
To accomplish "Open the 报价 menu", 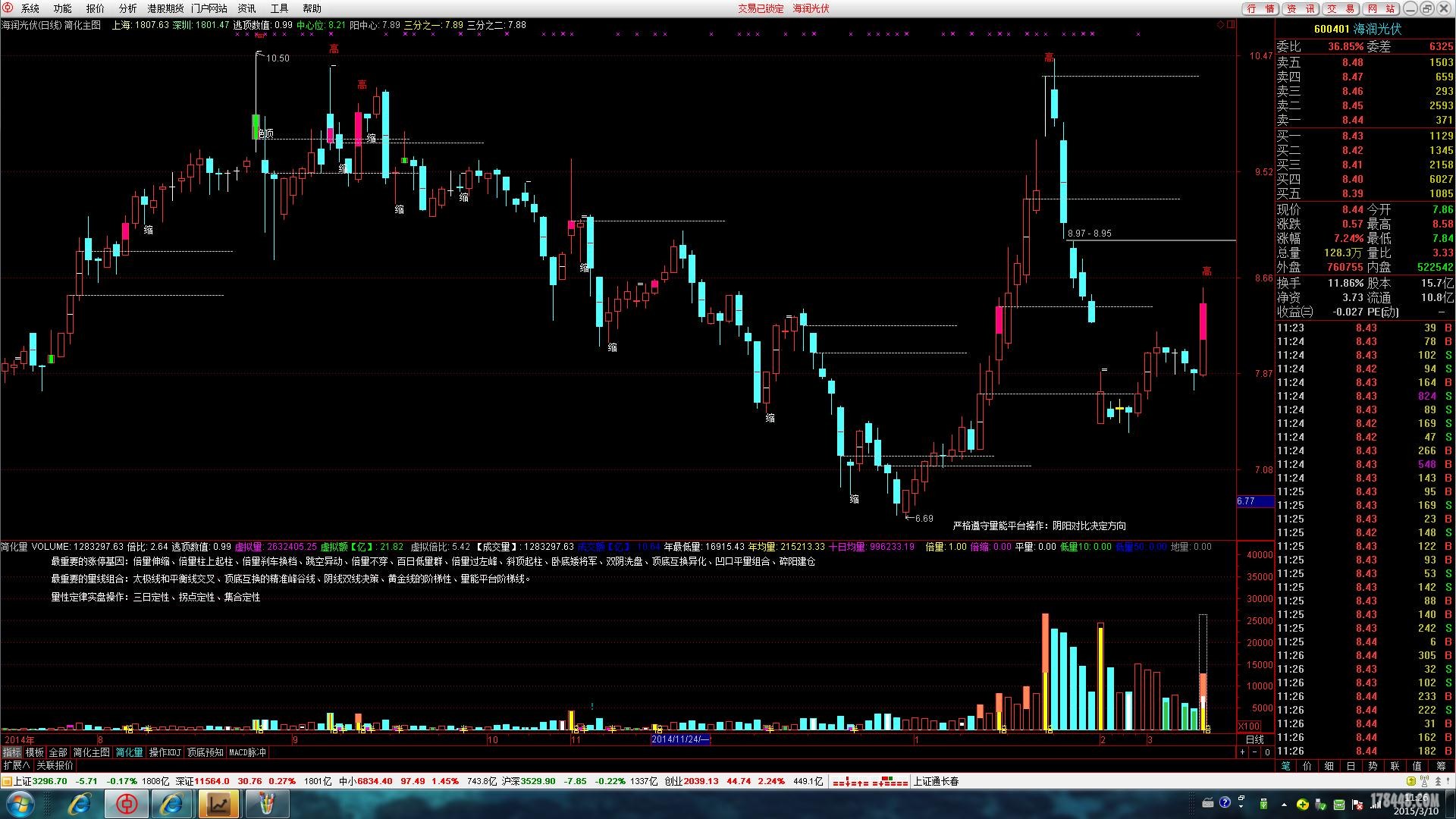I will pos(96,8).
